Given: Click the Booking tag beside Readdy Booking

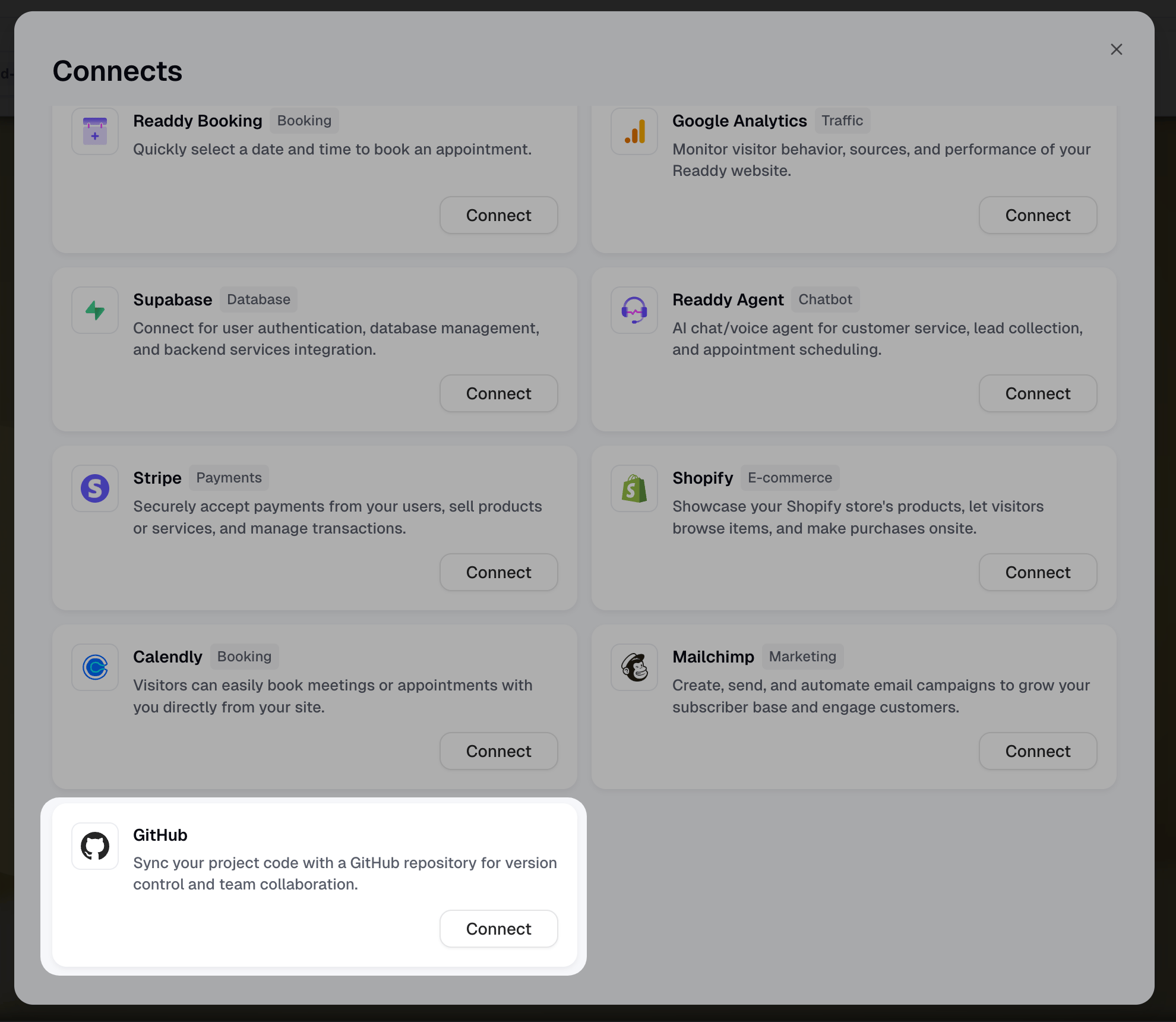Looking at the screenshot, I should click(x=304, y=121).
